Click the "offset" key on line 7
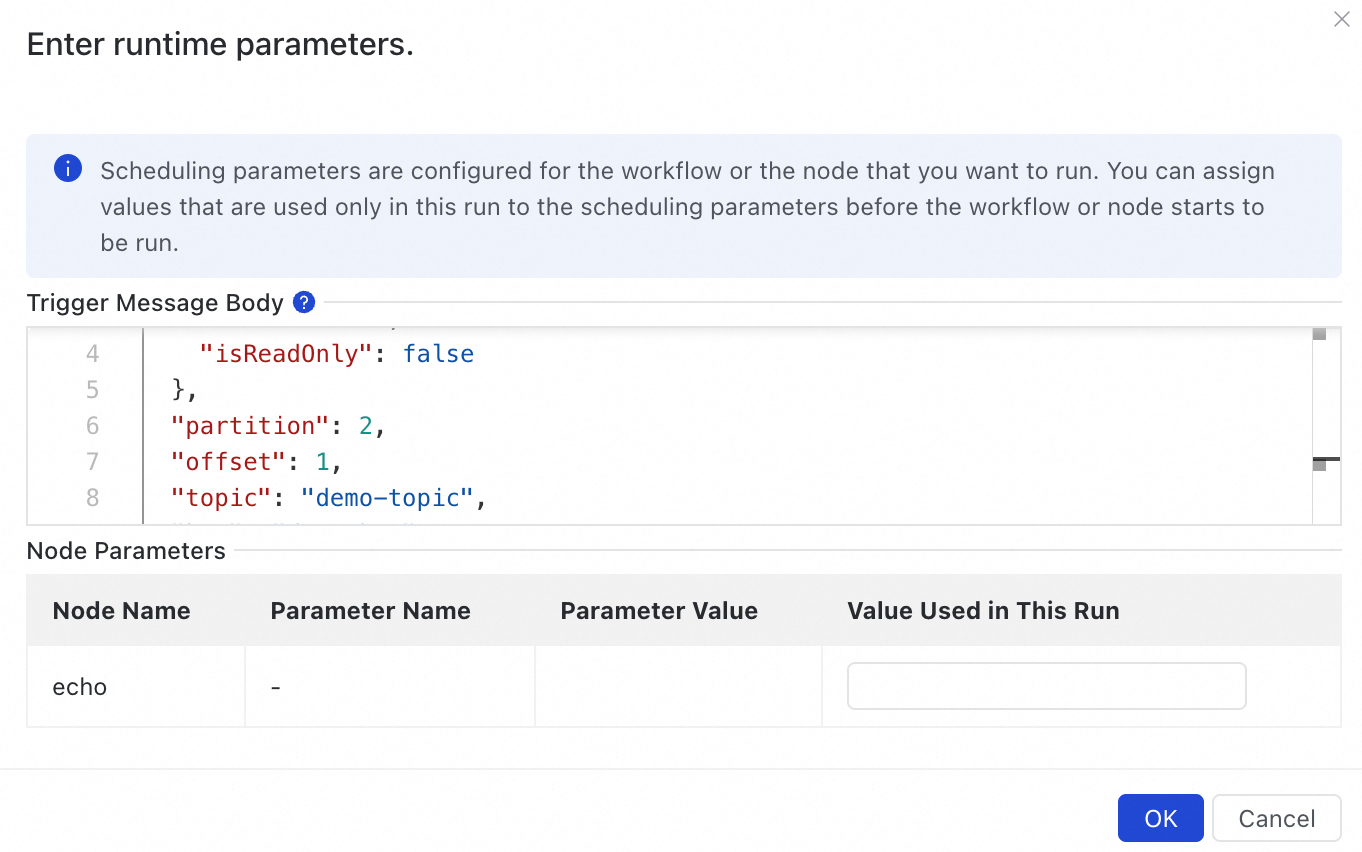 pos(229,462)
